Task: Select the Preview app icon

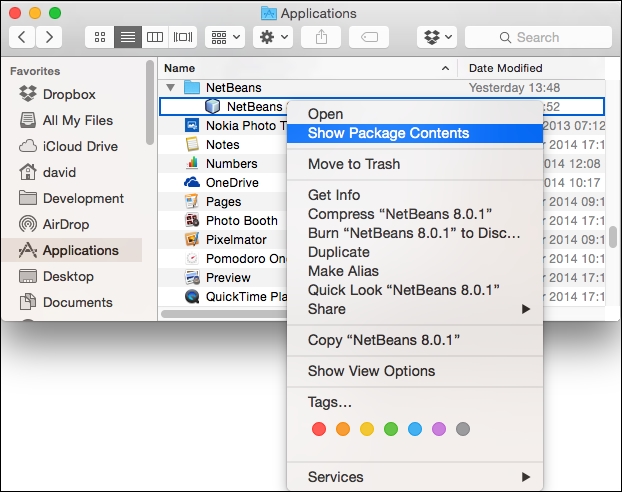Action: (x=192, y=277)
